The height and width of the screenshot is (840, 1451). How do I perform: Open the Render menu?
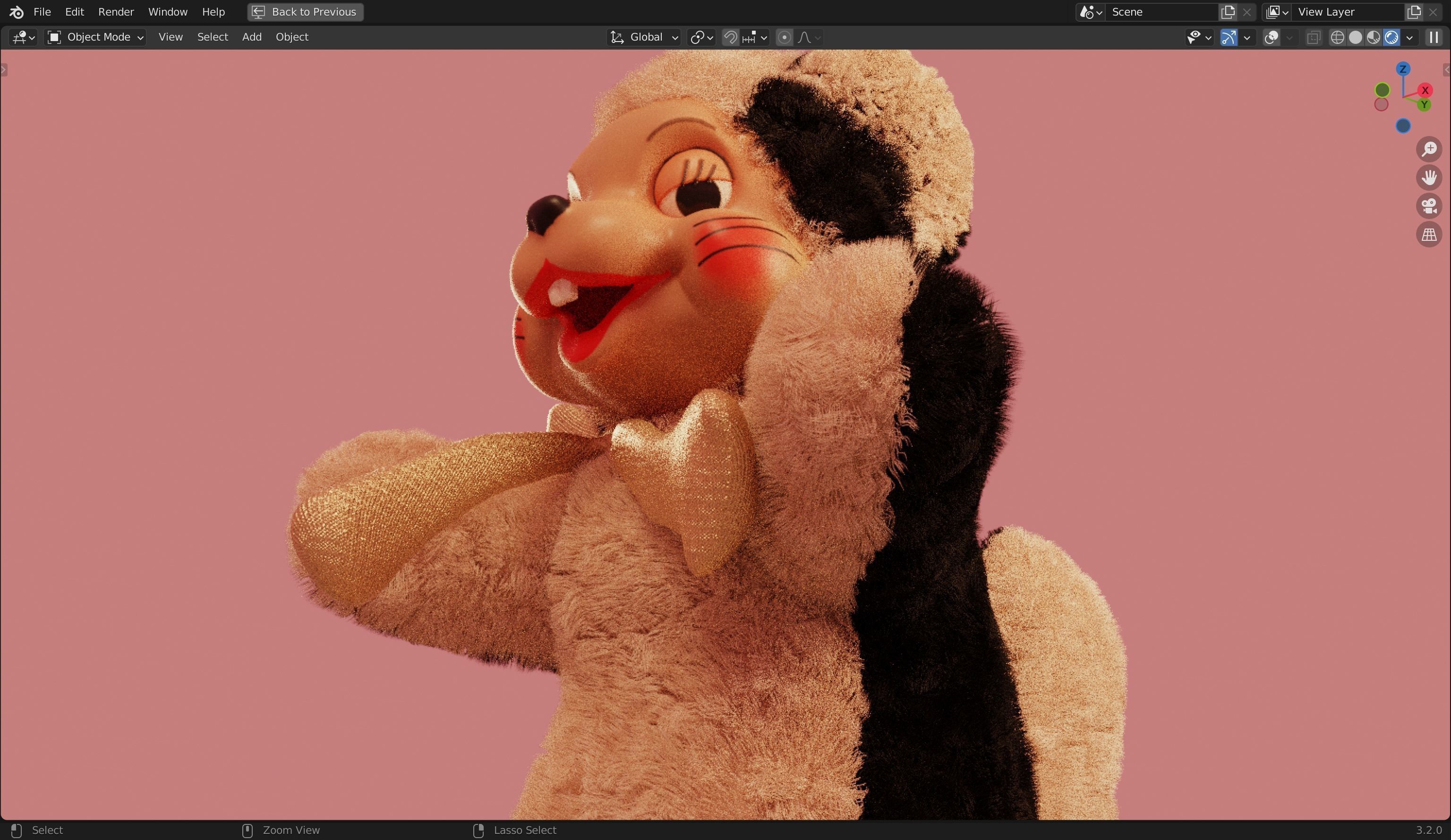(116, 11)
